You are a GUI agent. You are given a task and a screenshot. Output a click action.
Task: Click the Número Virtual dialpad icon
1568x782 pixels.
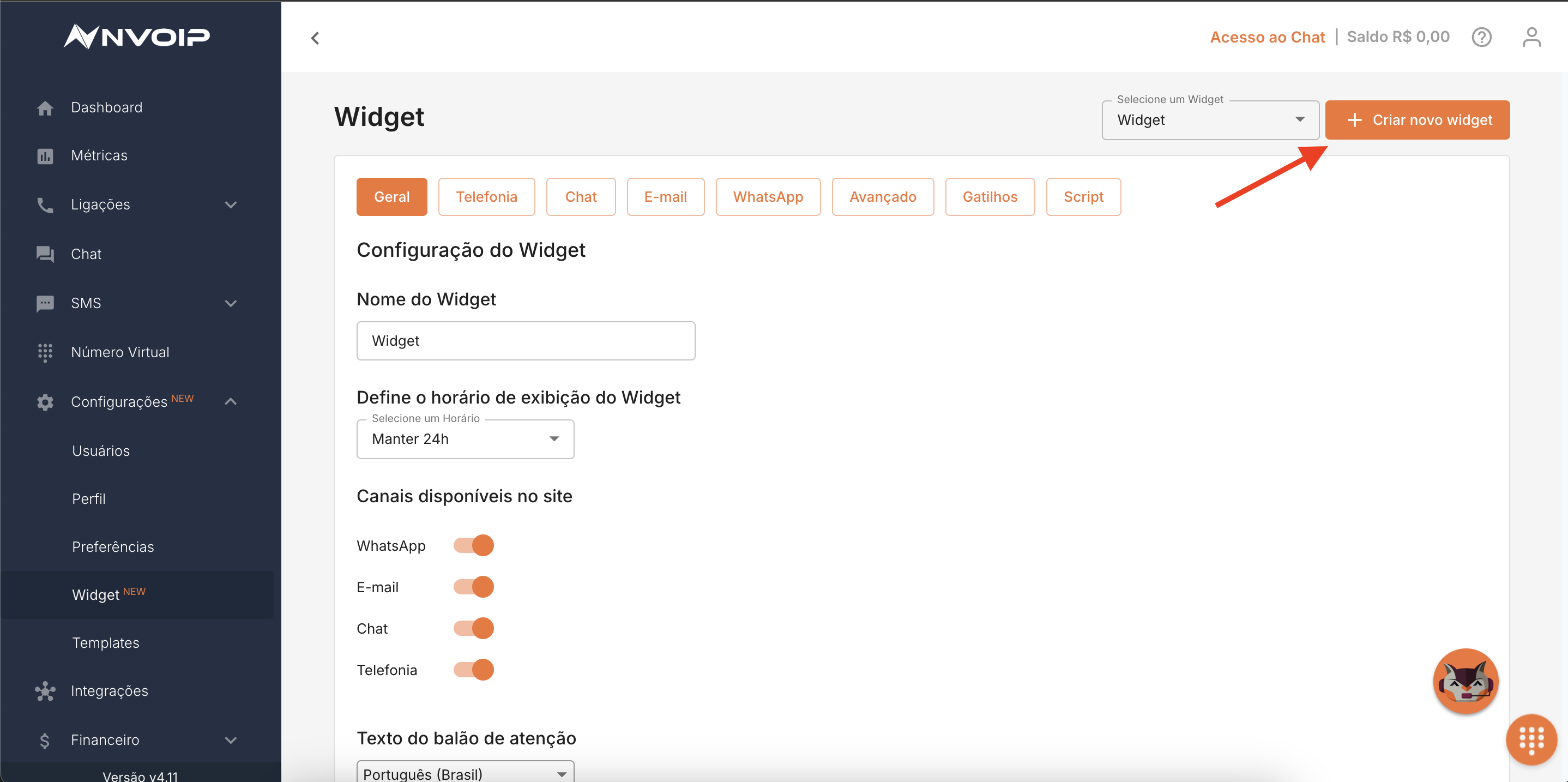[45, 353]
